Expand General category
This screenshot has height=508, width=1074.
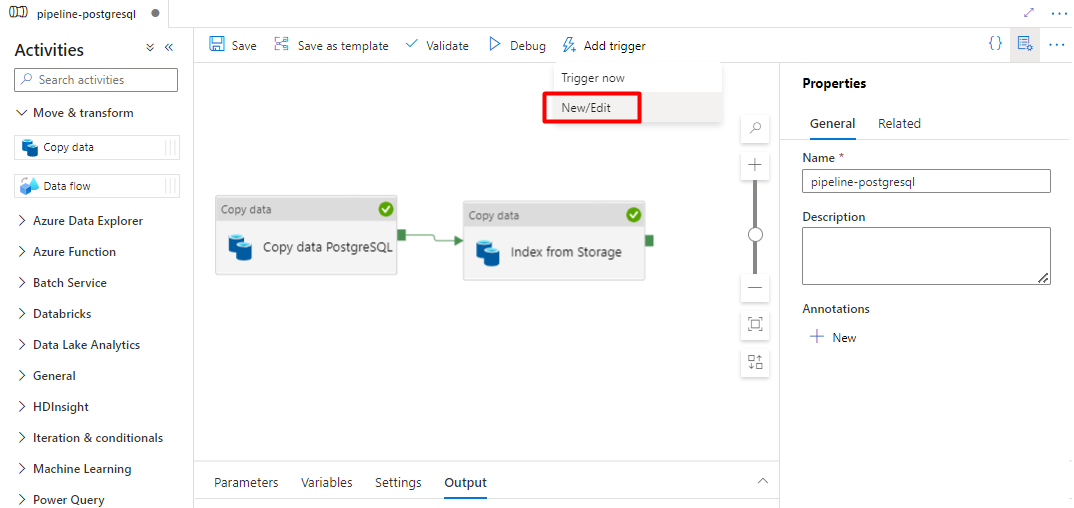[47, 376]
